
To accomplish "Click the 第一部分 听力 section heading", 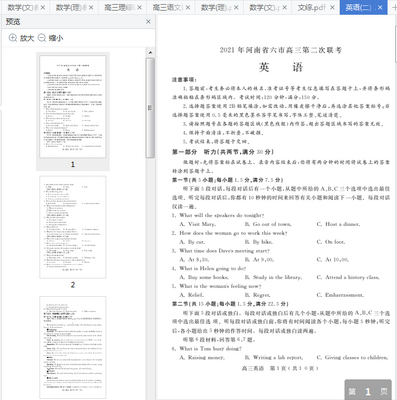I will point(223,152).
